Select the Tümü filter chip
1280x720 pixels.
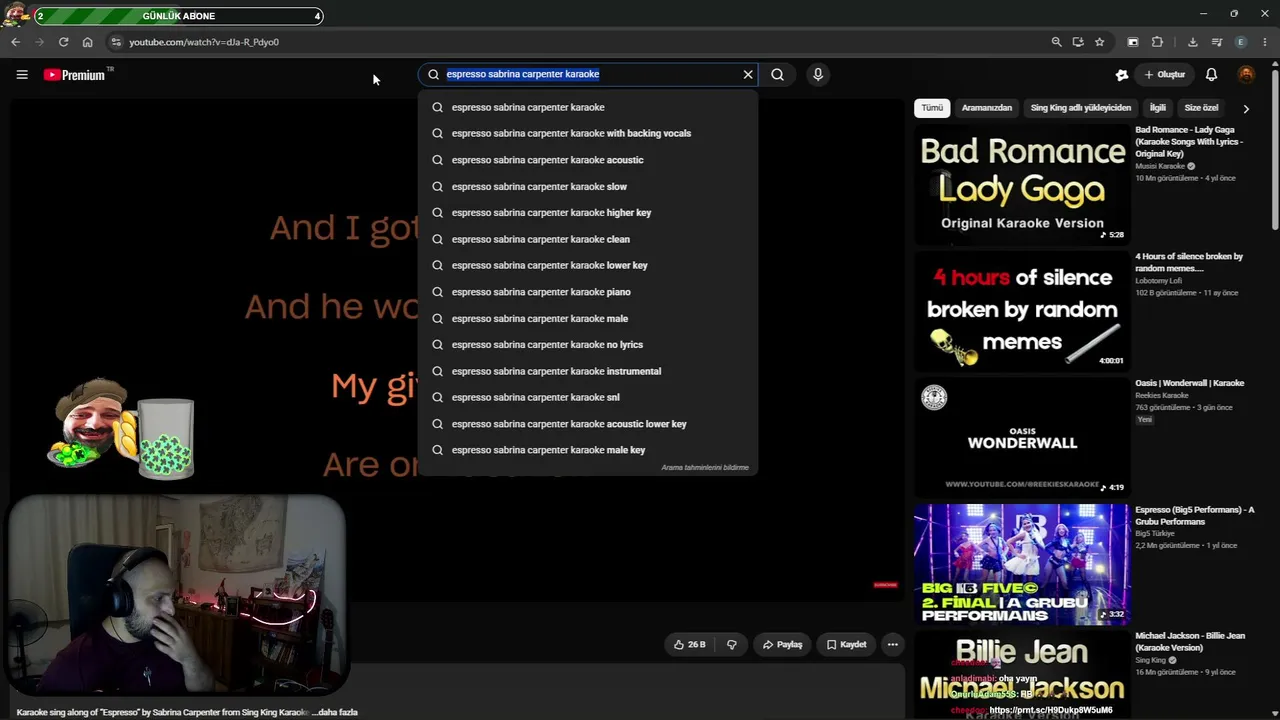(932, 108)
